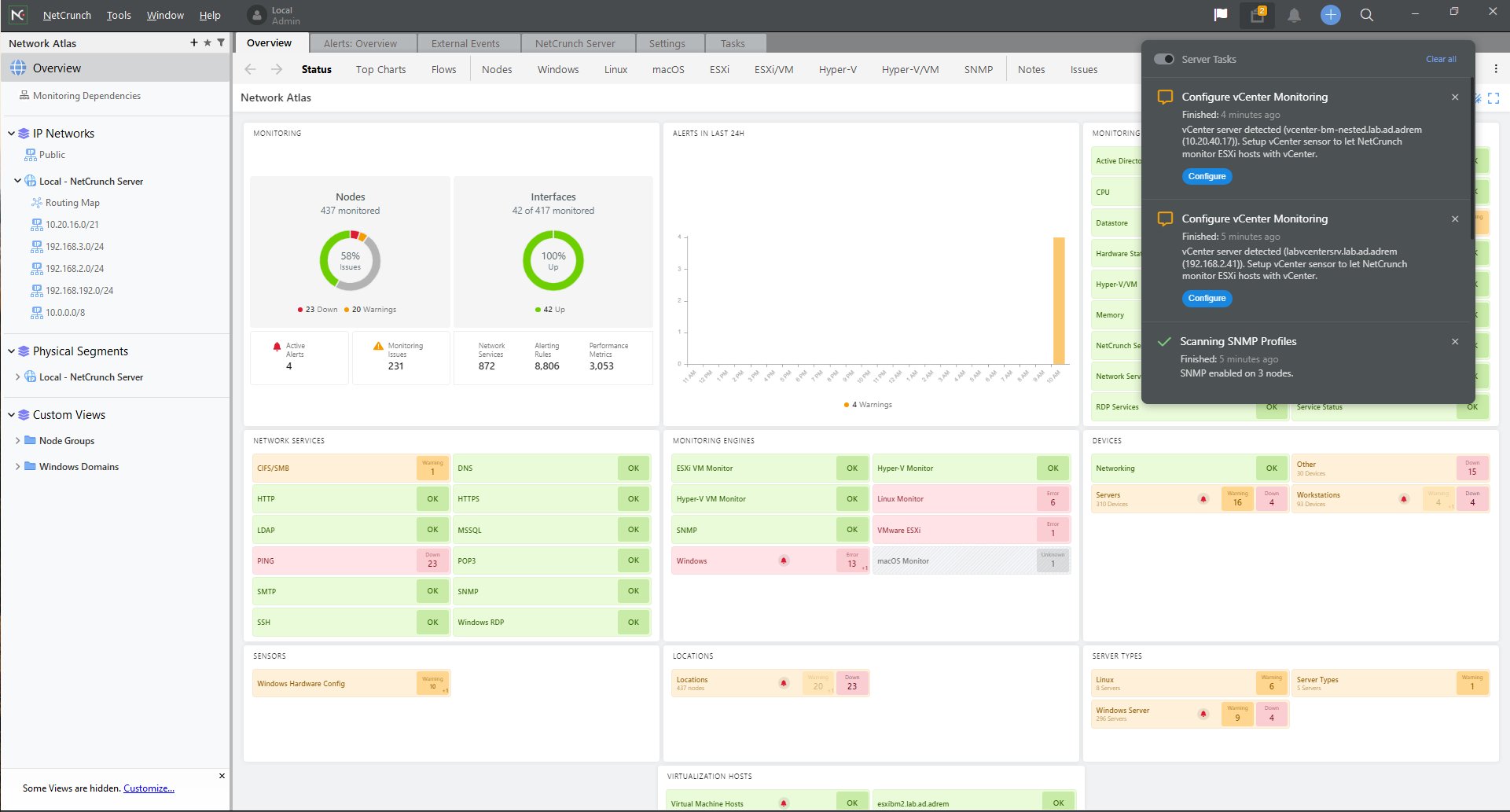Viewport: 1510px width, 812px height.
Task: Click the CIFS/SMB Warning 1 badge
Action: coord(432,468)
